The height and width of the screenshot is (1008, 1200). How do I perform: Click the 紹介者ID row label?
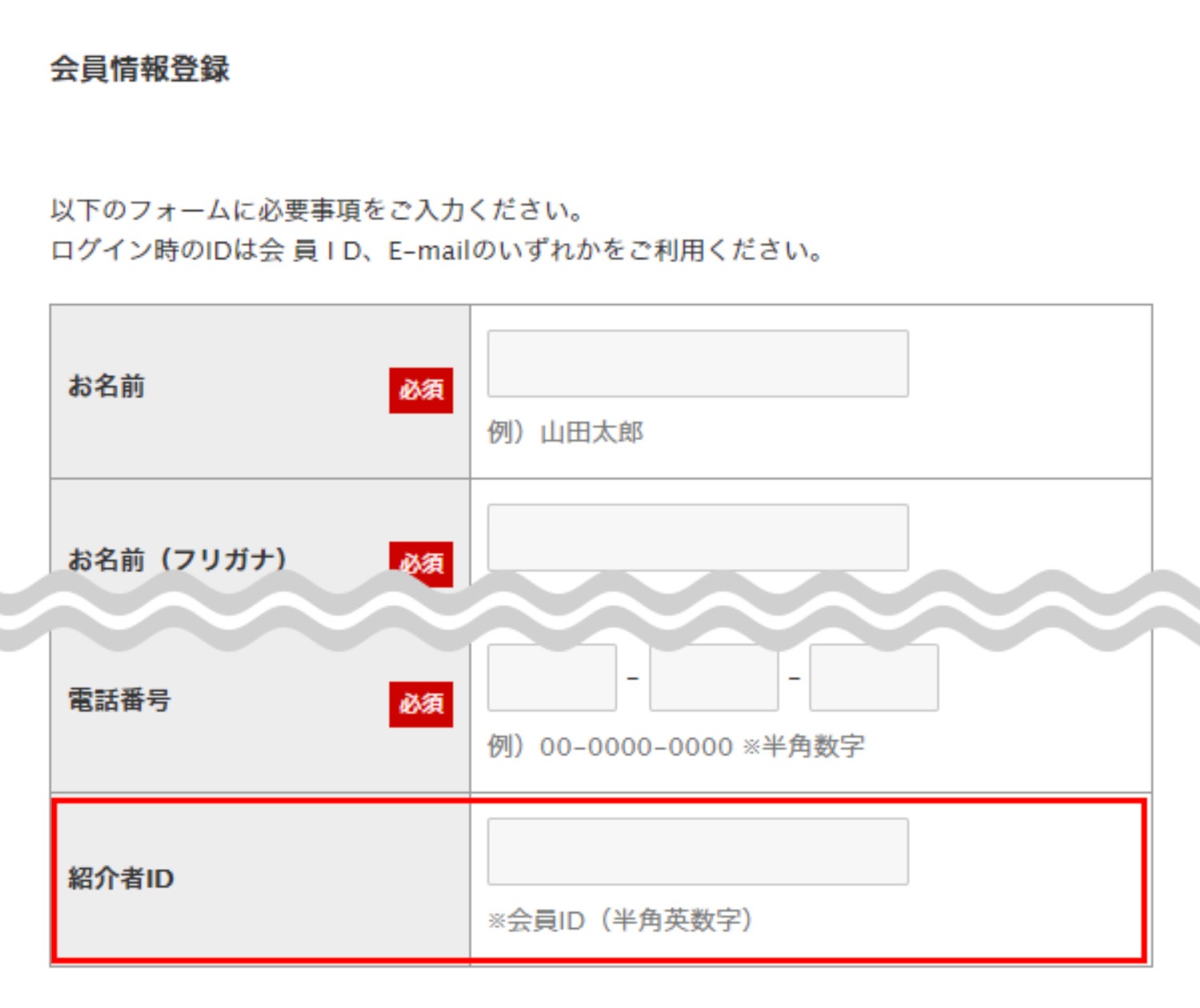[x=121, y=878]
